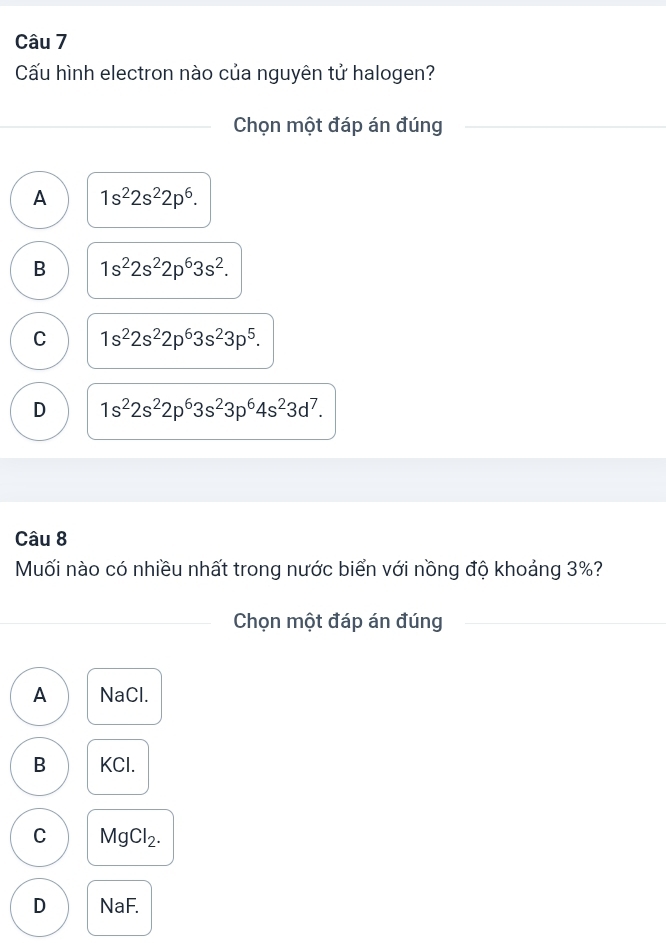Click the Câu 7 heading
The width and height of the screenshot is (666, 943).
click(x=42, y=42)
